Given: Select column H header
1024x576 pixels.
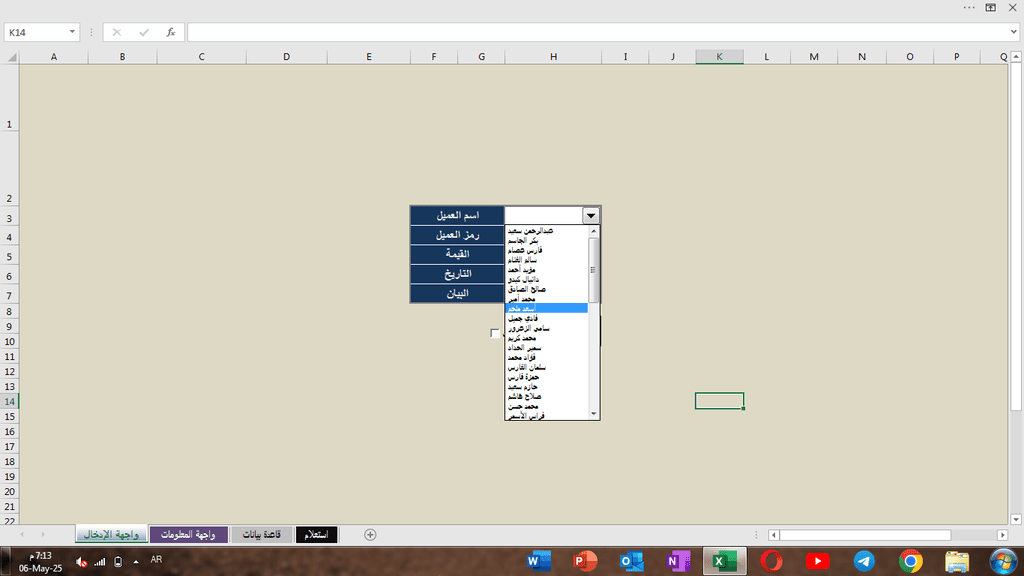Looking at the screenshot, I should point(553,57).
